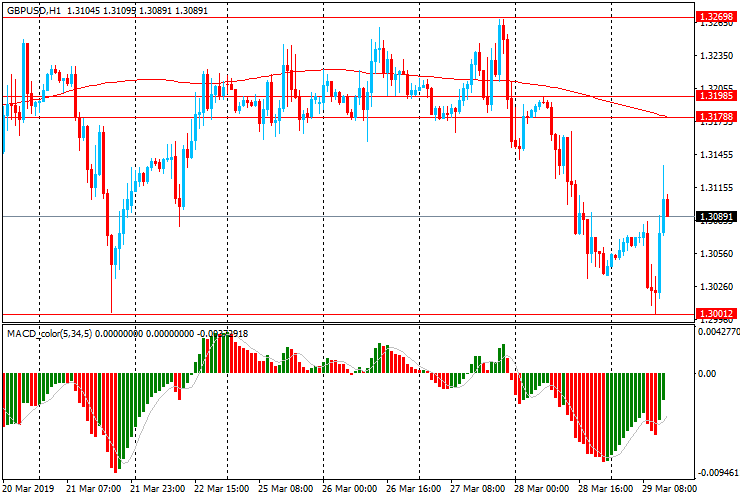Click the 26 Mar 16:00 time label
Image resolution: width=740 pixels, height=500 pixels.
(414, 488)
